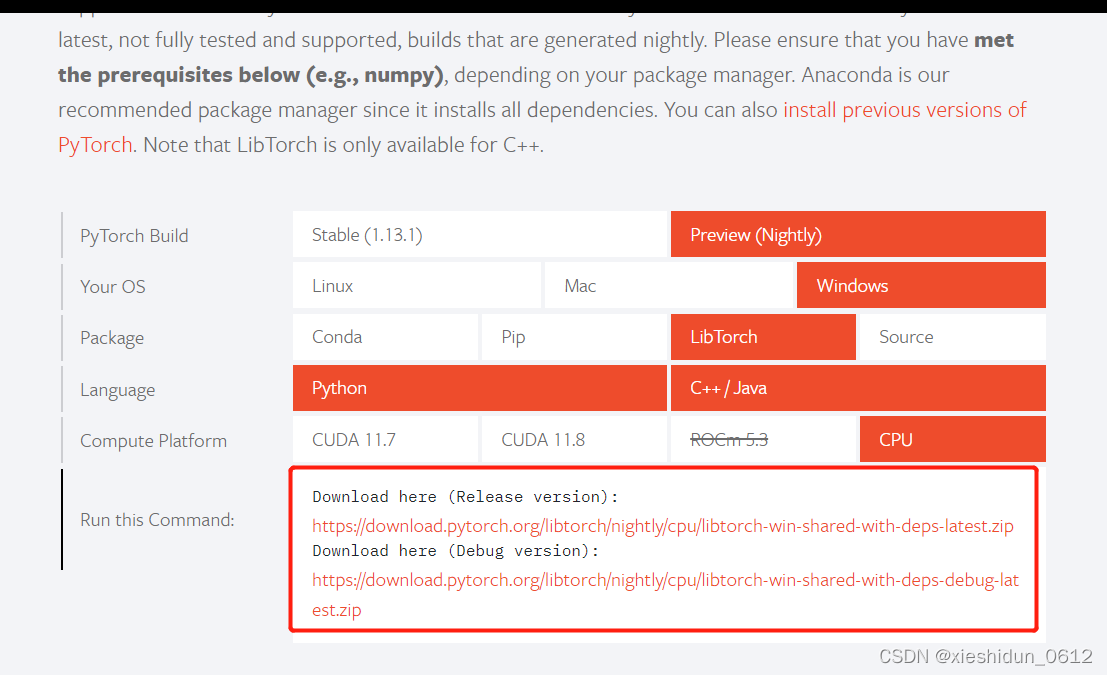Image resolution: width=1107 pixels, height=675 pixels.
Task: Download the libtorch debug version zip
Action: pos(665,580)
